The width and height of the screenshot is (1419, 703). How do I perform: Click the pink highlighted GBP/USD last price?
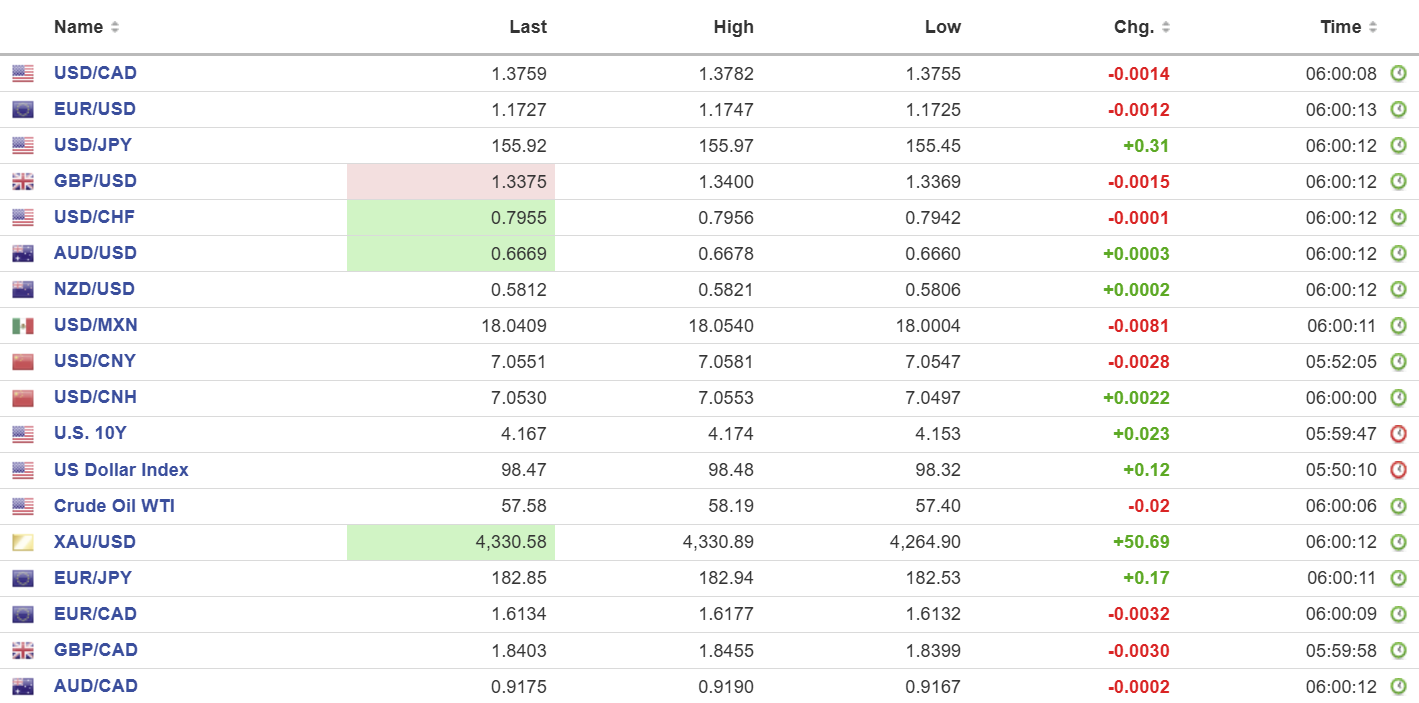click(519, 182)
